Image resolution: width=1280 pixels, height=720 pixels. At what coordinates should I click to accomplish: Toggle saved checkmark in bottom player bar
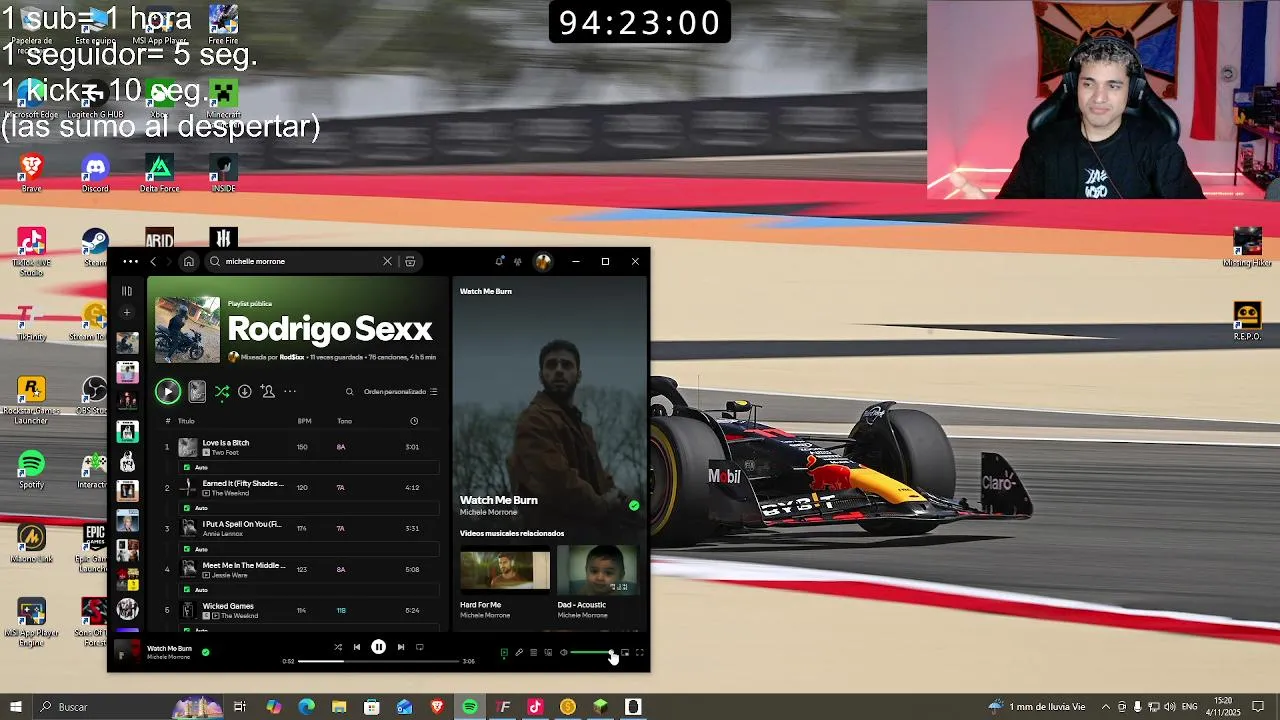205,652
